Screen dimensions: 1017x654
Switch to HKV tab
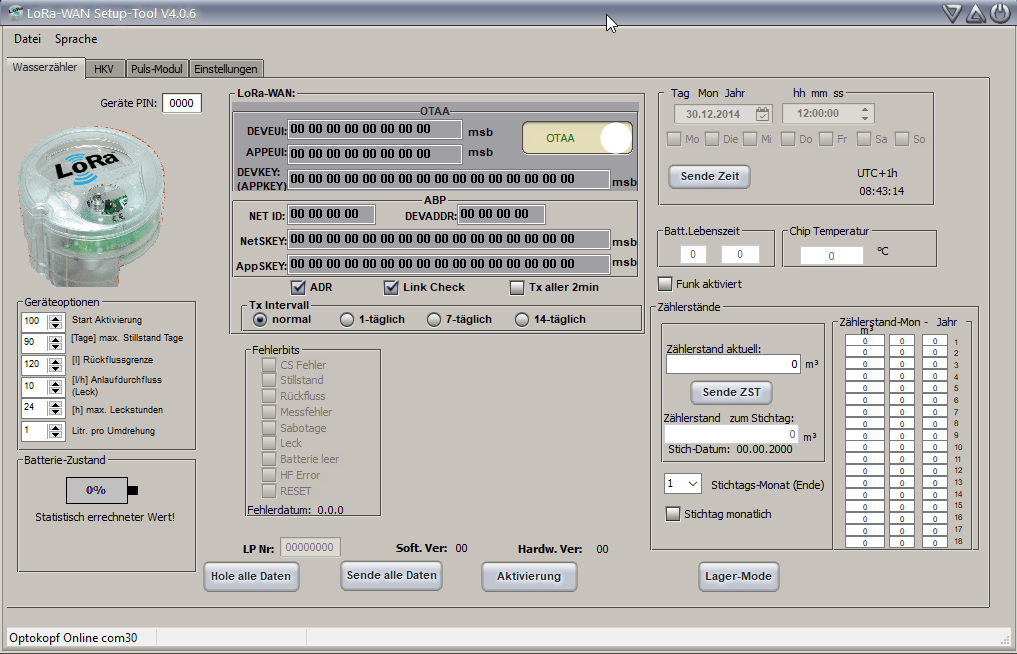click(x=104, y=69)
